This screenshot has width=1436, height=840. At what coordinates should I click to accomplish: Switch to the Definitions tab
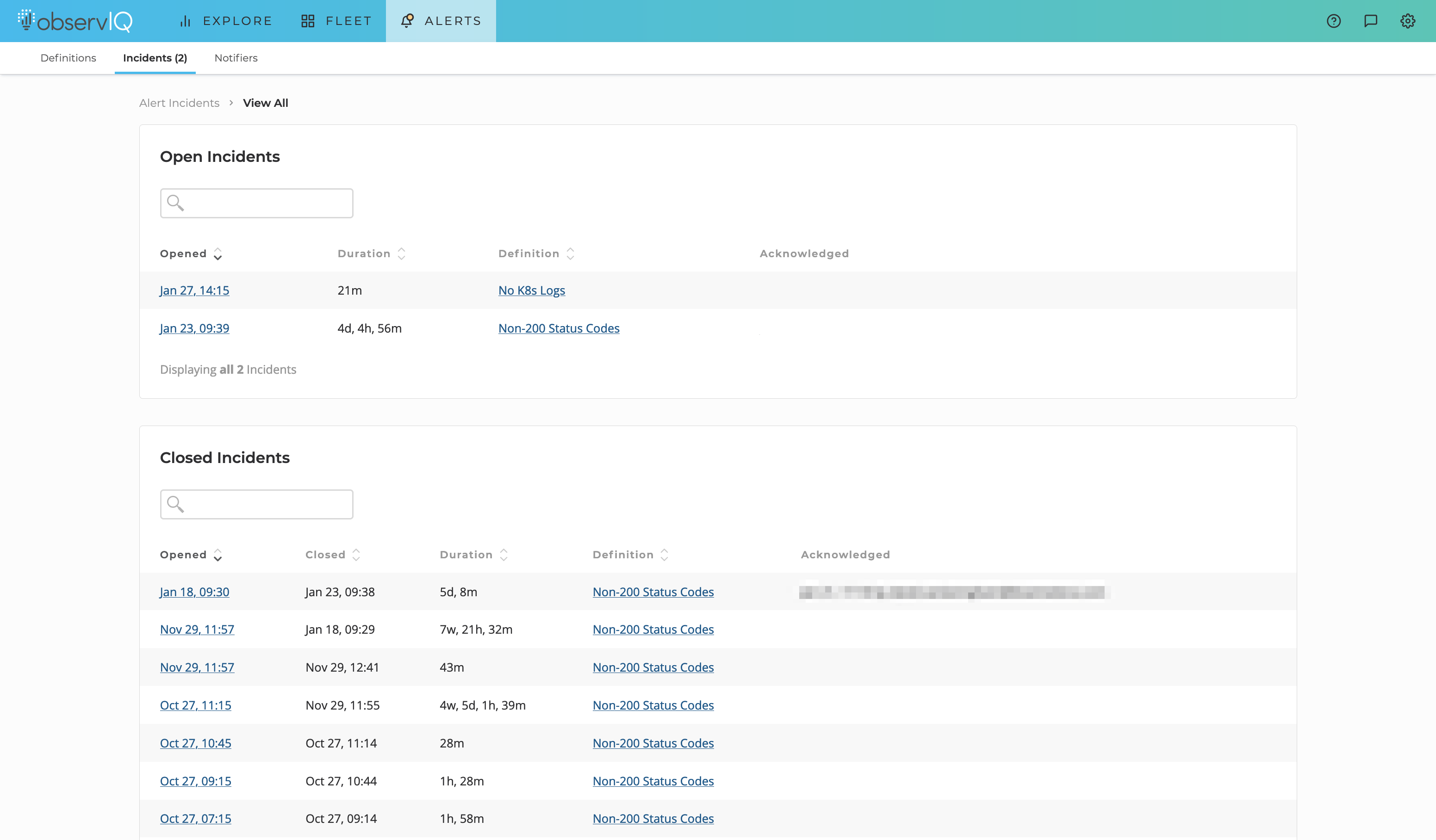pos(68,58)
